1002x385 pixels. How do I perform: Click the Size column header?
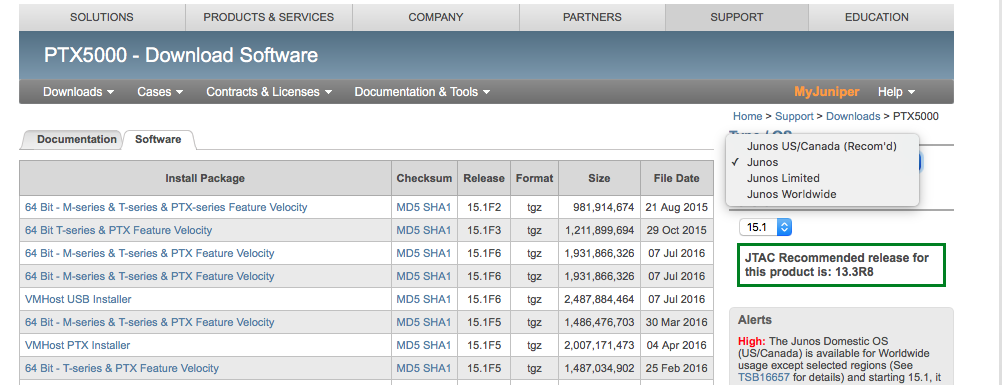point(599,178)
